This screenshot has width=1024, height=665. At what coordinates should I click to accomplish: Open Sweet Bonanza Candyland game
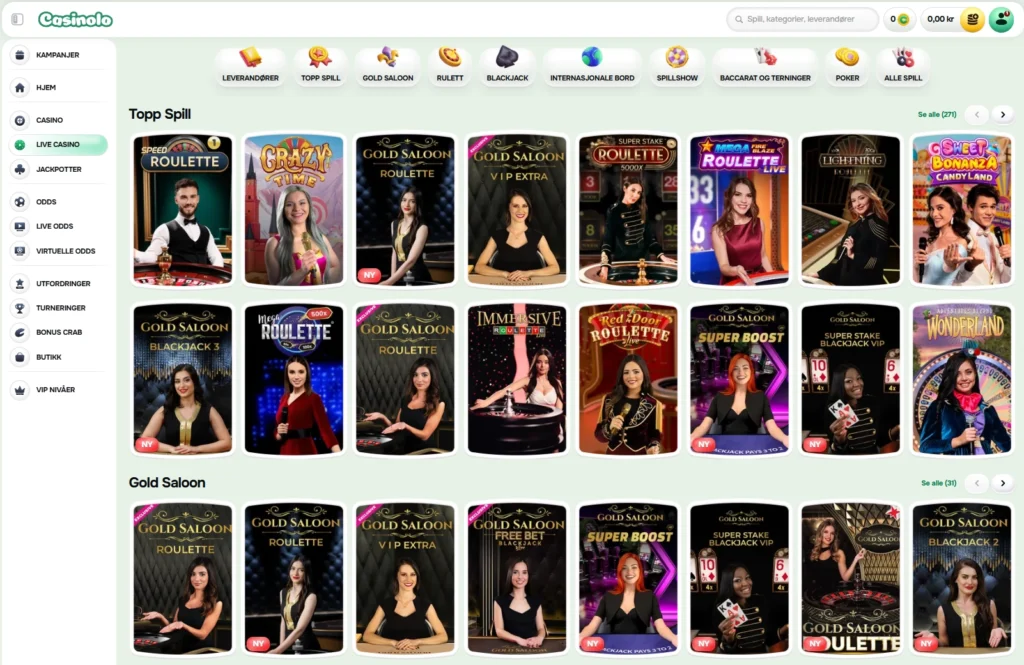click(962, 210)
